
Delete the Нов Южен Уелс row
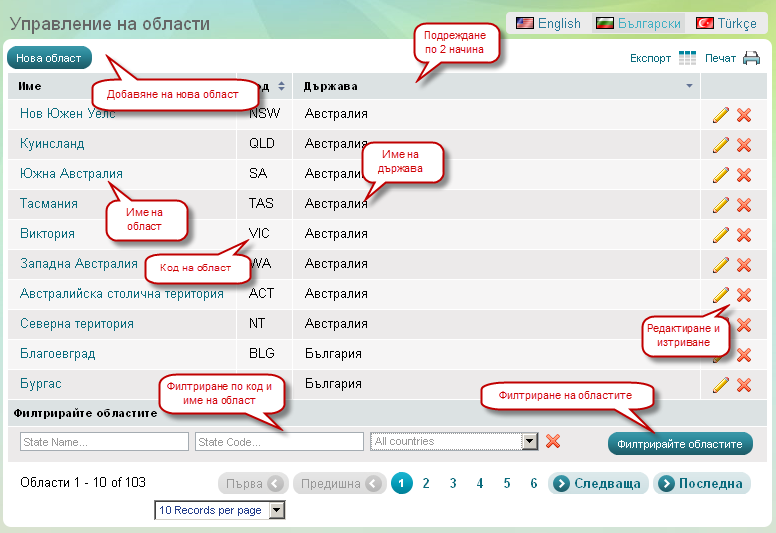744,115
